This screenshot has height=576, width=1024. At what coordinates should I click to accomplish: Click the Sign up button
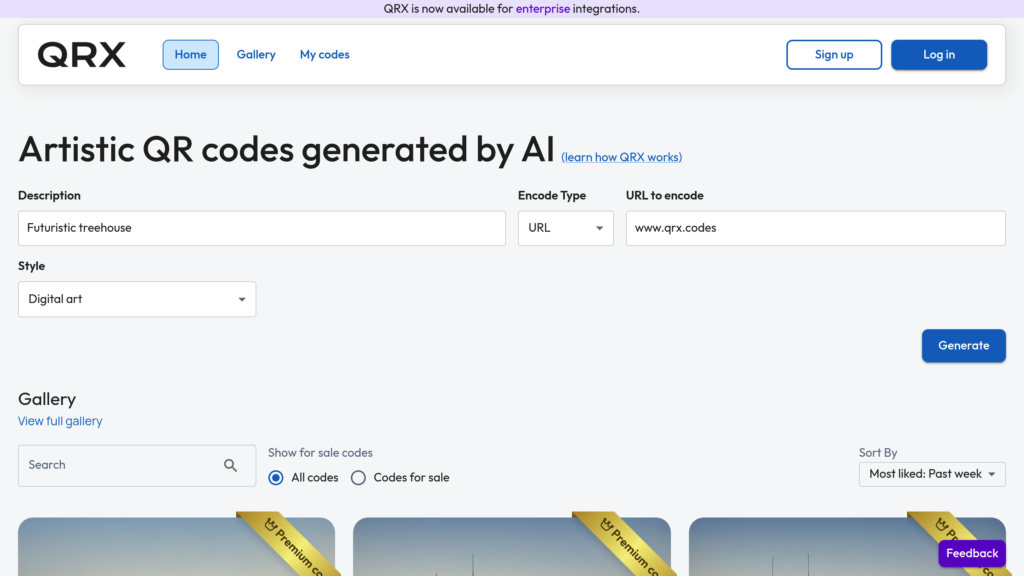(834, 55)
